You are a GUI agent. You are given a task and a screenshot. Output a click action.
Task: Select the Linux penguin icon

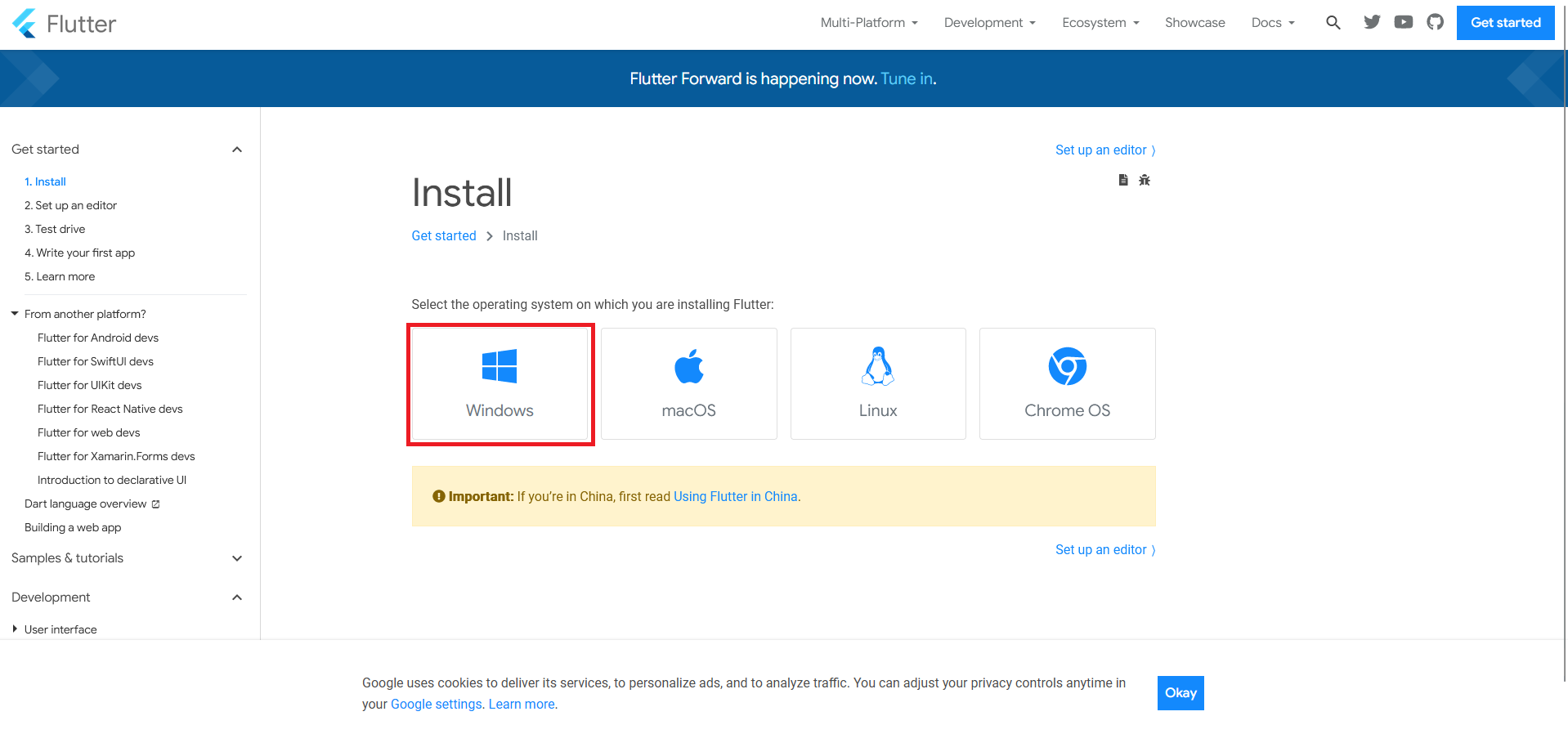tap(878, 365)
